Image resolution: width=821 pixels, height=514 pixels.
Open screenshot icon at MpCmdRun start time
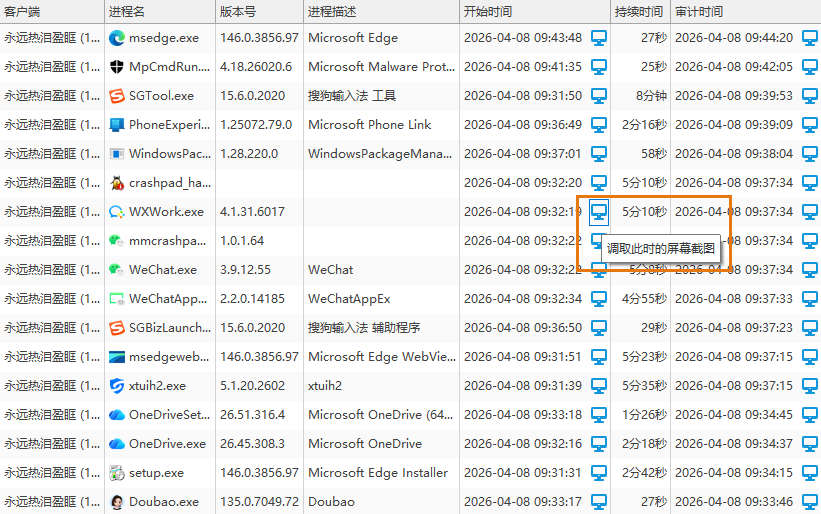599,66
